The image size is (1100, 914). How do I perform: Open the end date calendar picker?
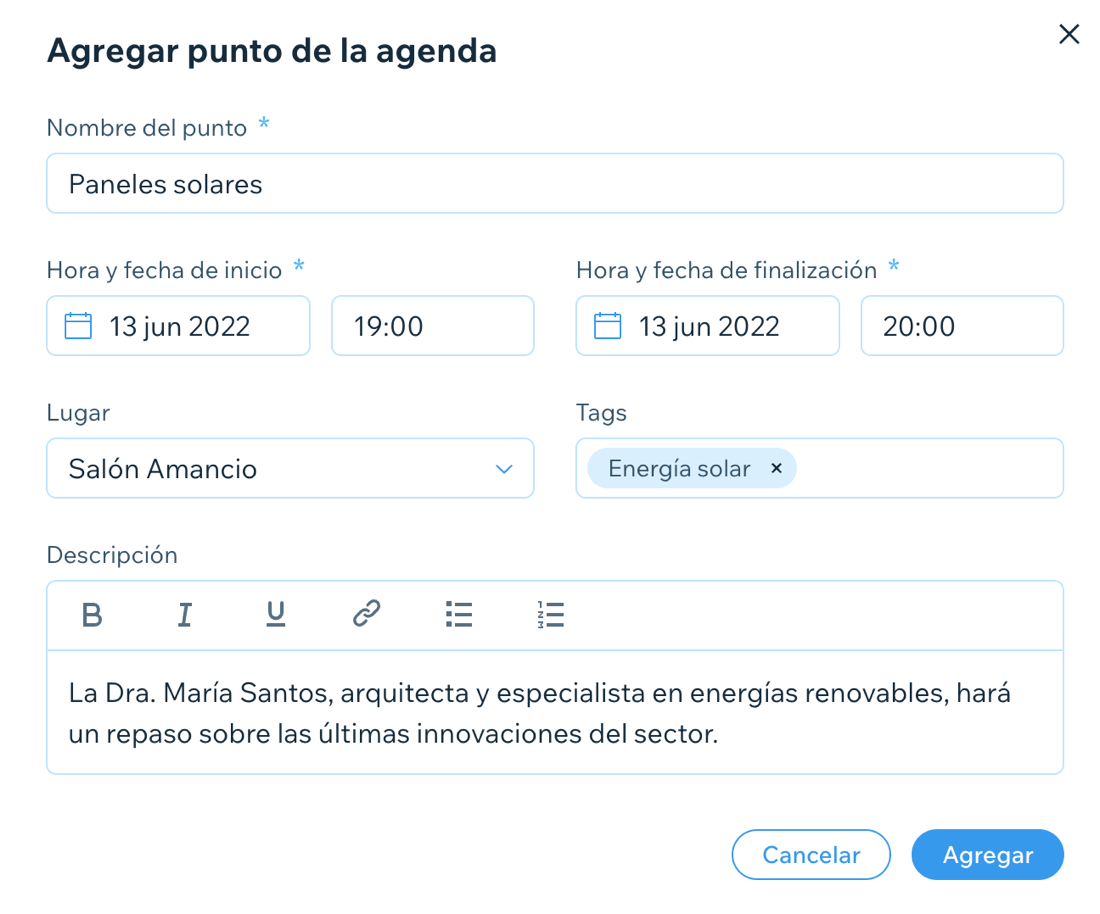tap(607, 325)
